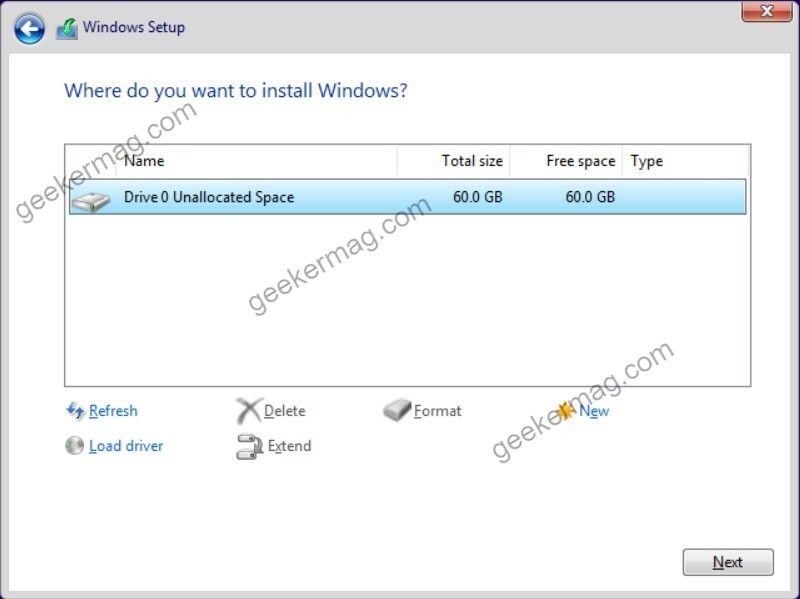Click the Windows Setup title icon
Viewport: 800px width, 599px height.
pos(67,29)
